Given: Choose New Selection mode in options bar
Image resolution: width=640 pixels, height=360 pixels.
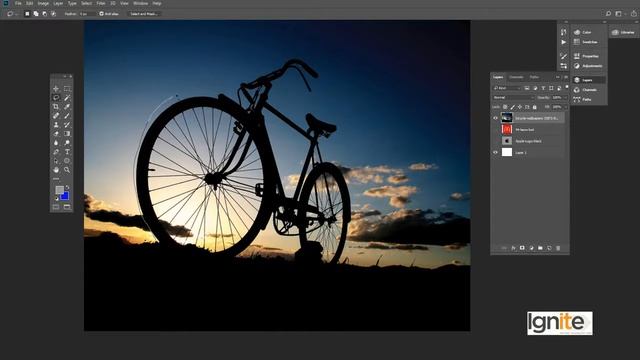Looking at the screenshot, I should coord(27,13).
